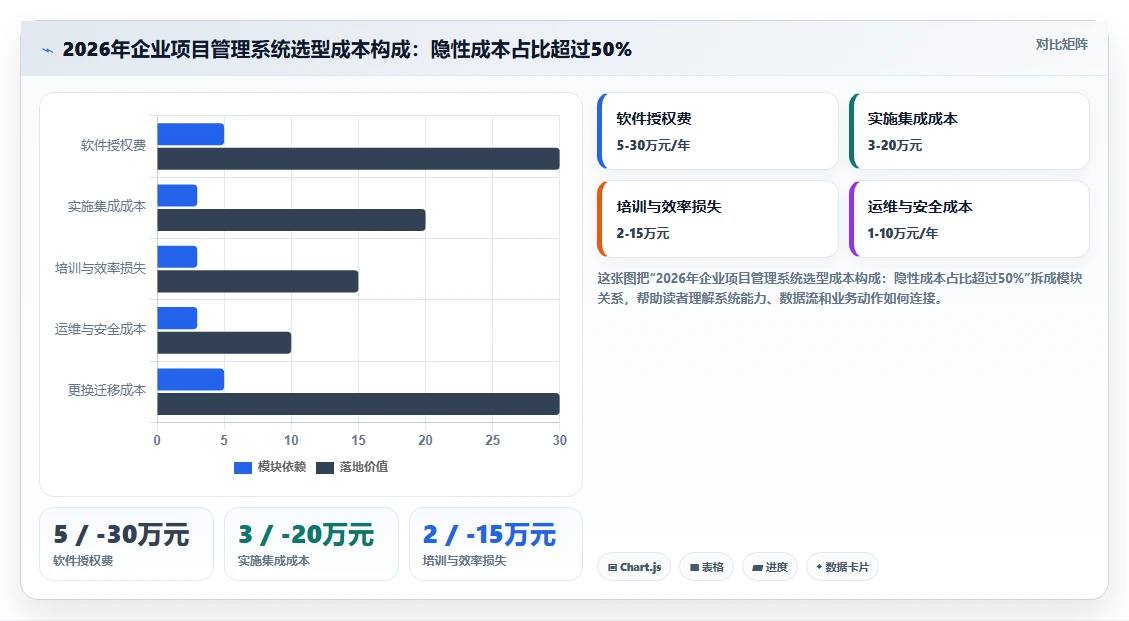Click the blue 培训与效率损失 bar
This screenshot has height=621, width=1129.
[x=177, y=256]
